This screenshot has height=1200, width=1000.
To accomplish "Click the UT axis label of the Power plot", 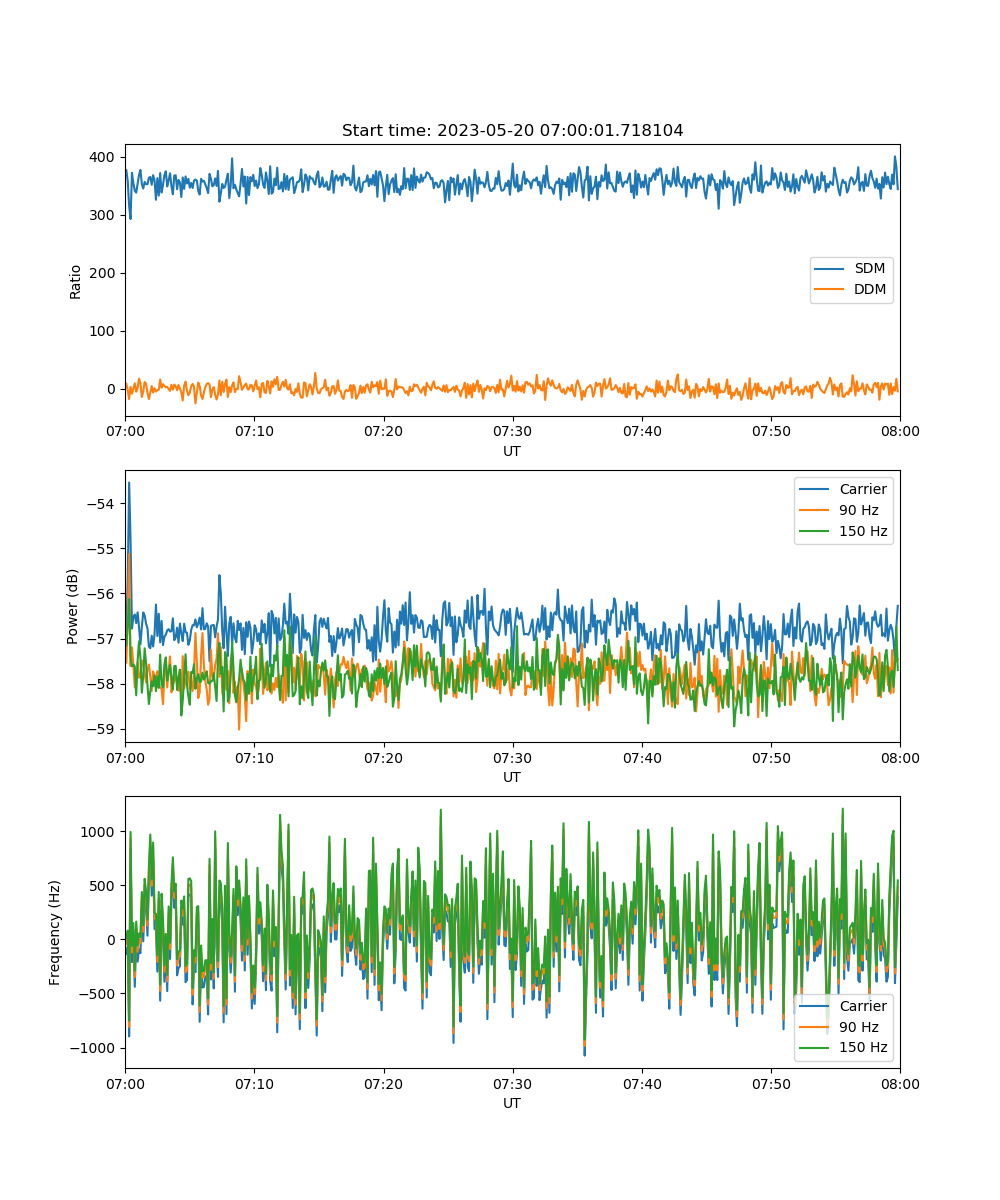I will tap(512, 777).
